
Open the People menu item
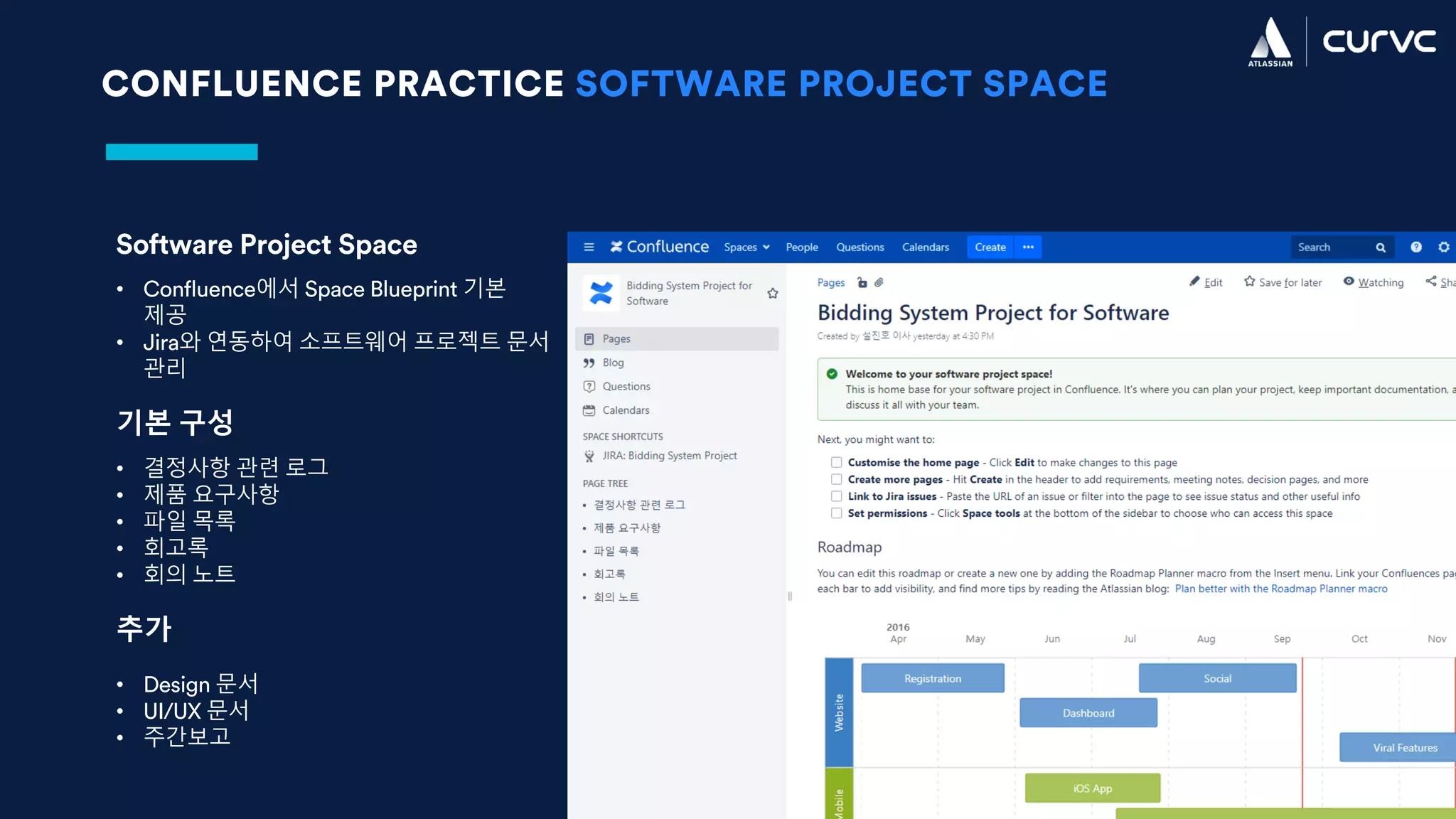pyautogui.click(x=802, y=247)
